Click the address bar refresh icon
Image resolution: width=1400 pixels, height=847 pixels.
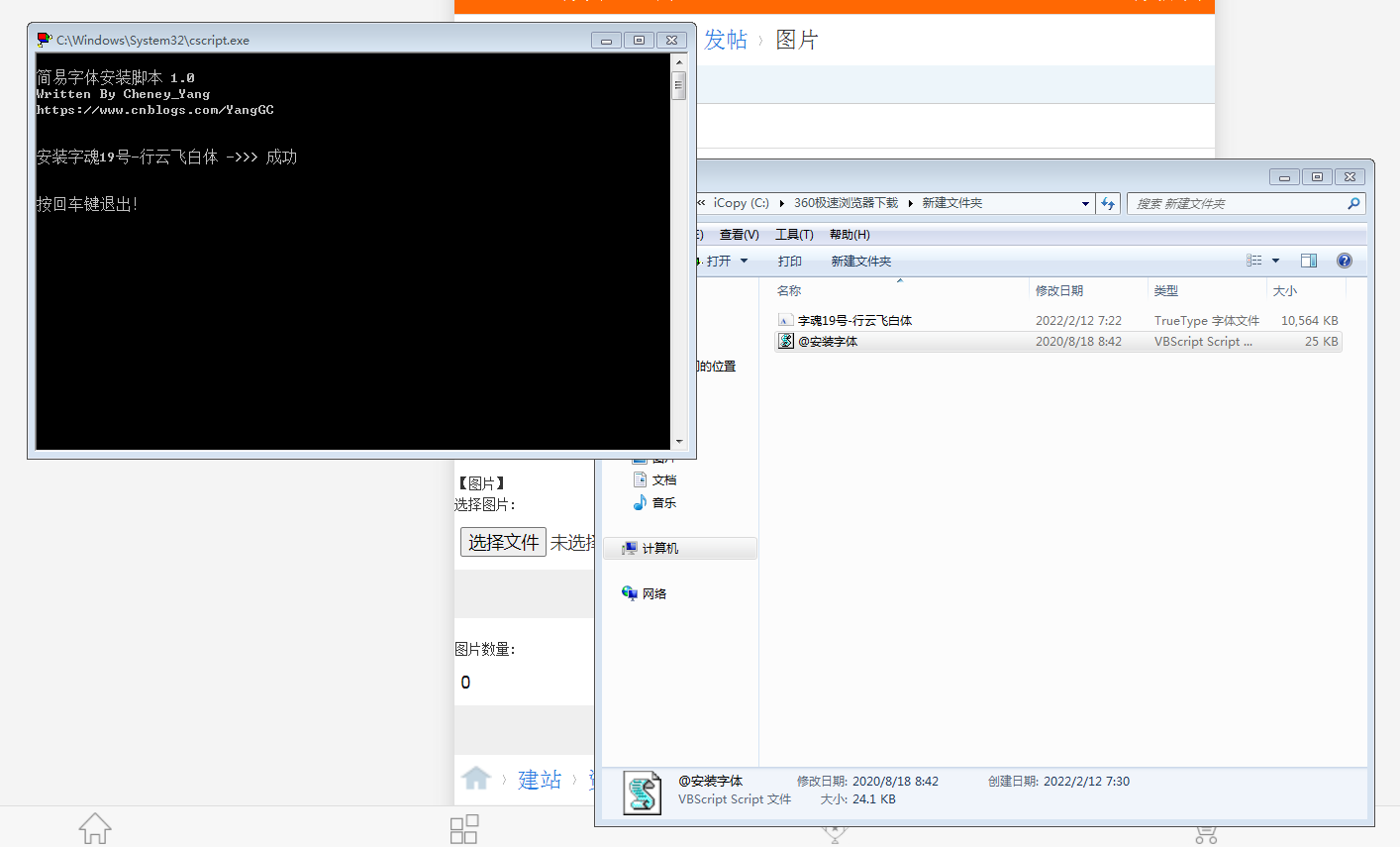coord(1108,203)
